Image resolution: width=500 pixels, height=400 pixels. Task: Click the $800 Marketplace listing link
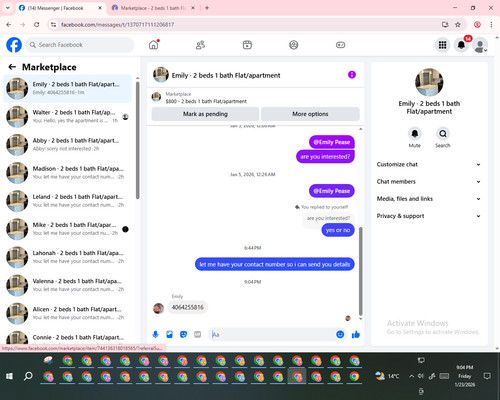click(206, 101)
